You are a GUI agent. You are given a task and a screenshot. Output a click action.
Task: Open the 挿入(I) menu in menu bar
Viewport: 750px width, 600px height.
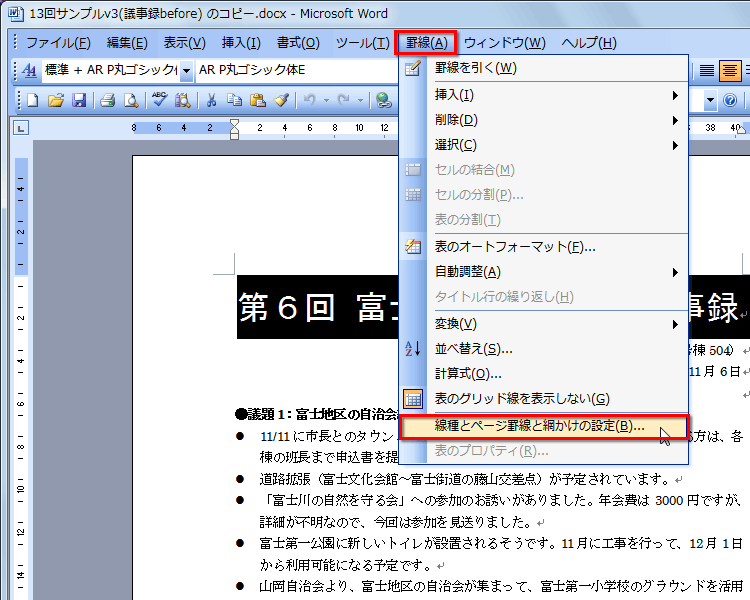pos(241,43)
